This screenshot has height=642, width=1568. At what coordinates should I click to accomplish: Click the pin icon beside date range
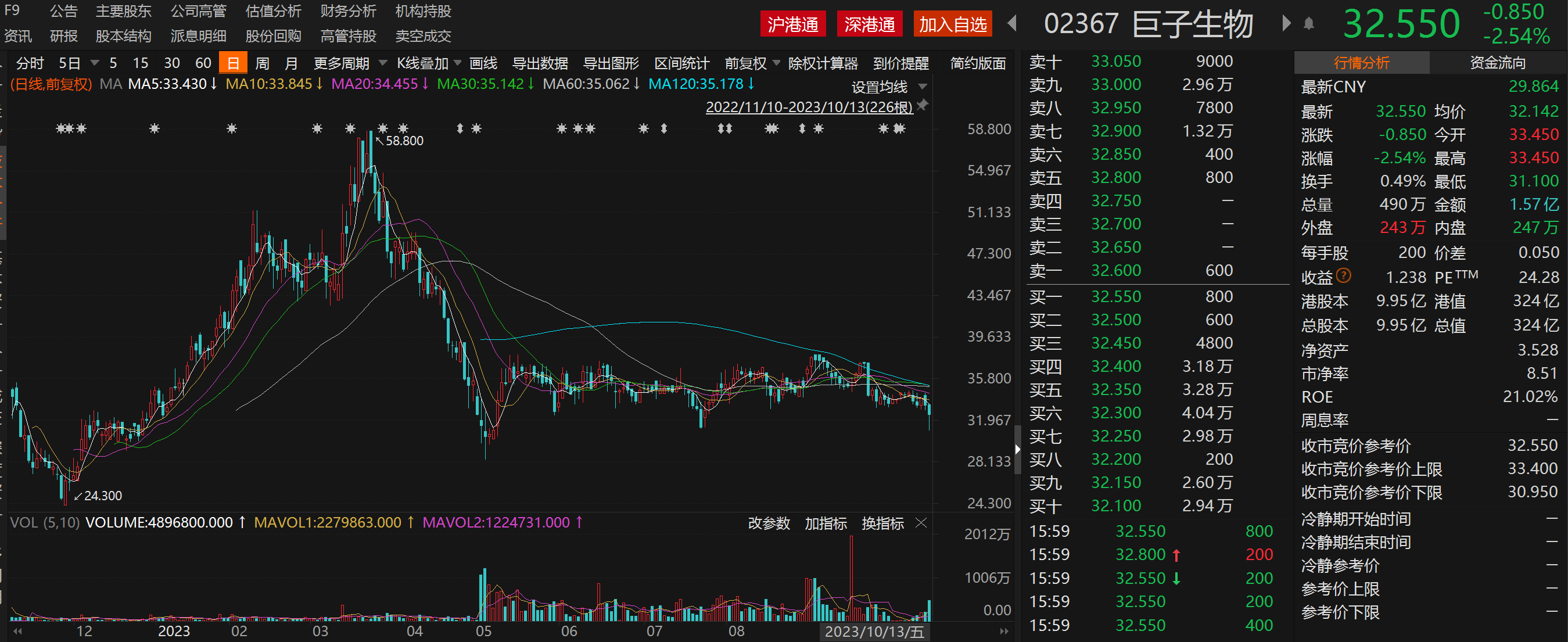click(x=922, y=105)
